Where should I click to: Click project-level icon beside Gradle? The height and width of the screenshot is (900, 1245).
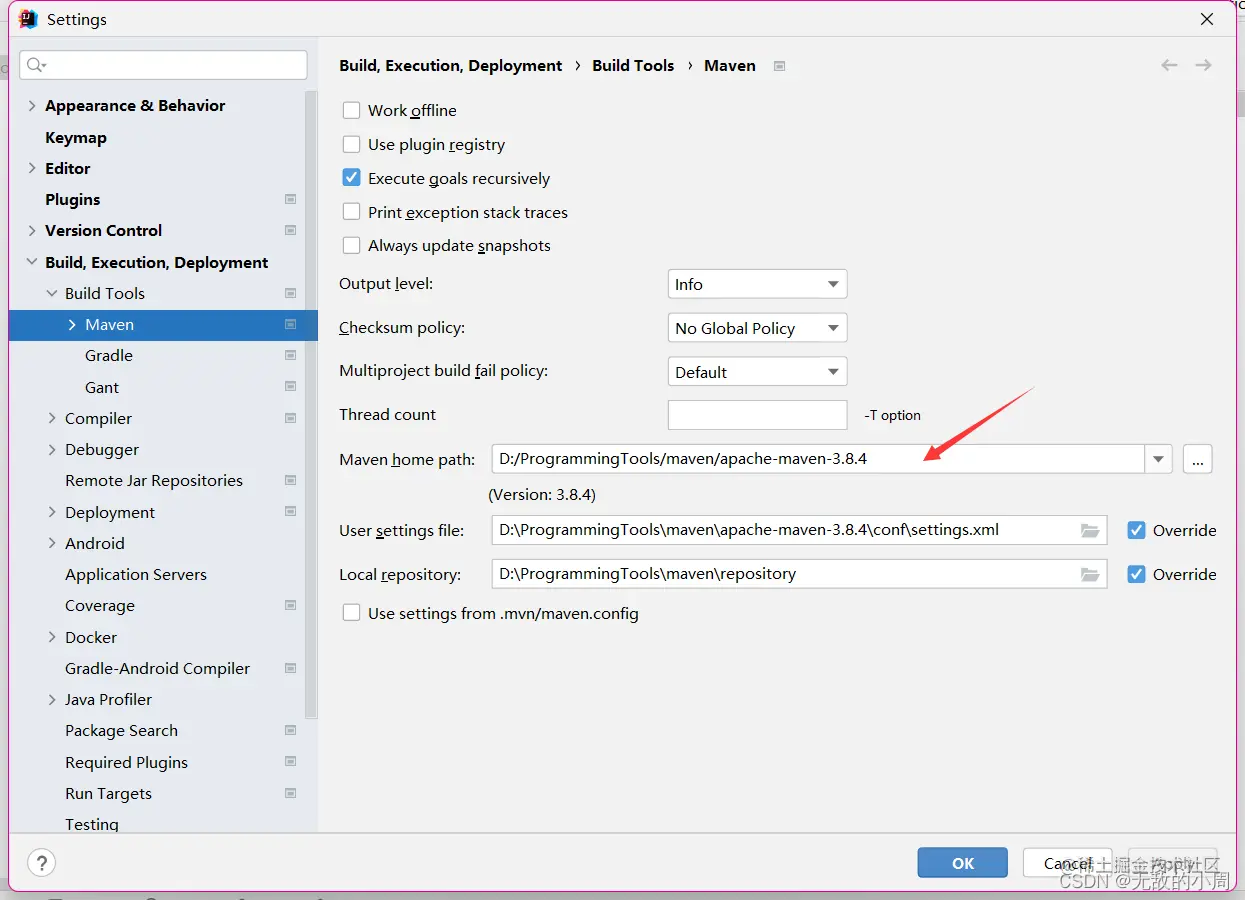(x=290, y=355)
